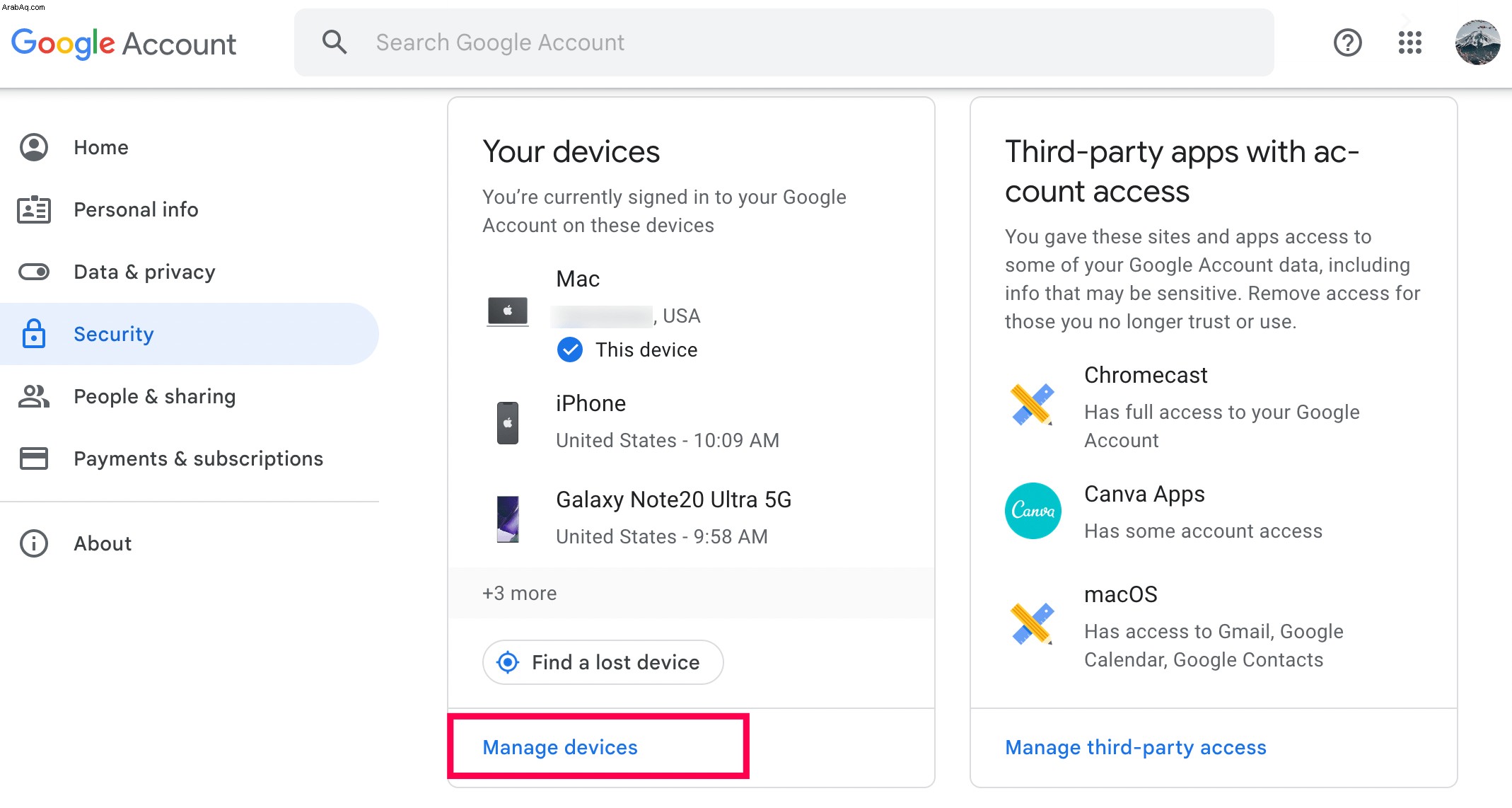This screenshot has width=1512, height=808.
Task: Click the Canva Apps teal logo
Action: coord(1033,511)
